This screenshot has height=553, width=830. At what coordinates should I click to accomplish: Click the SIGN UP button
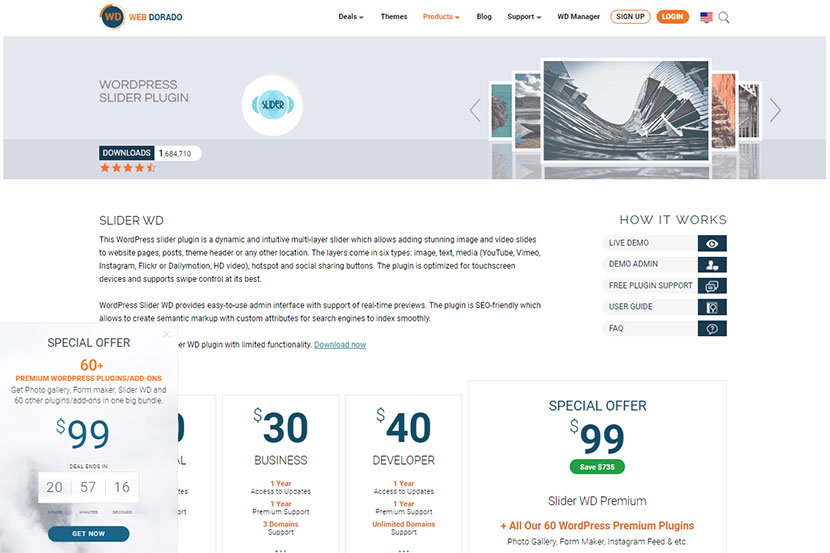pos(630,17)
